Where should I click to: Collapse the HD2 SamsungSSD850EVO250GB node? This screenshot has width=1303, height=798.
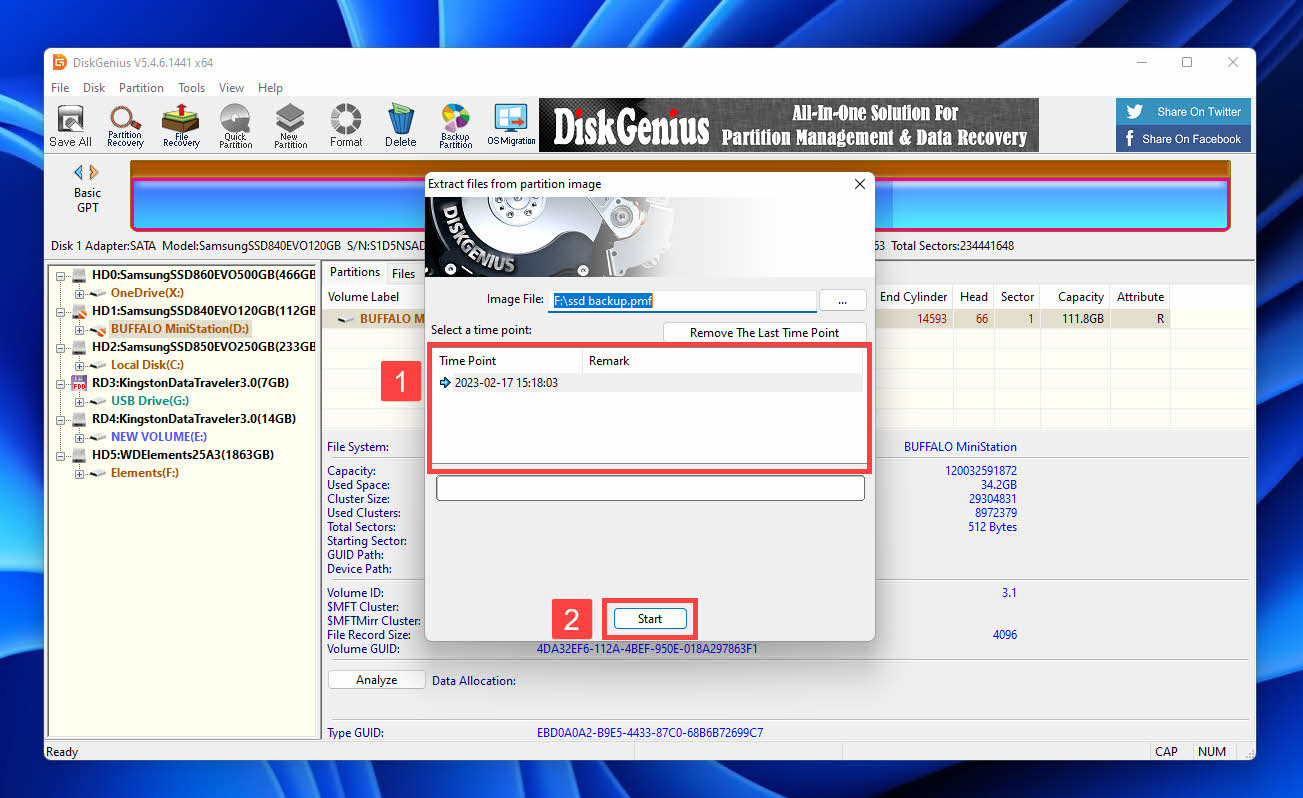coord(61,347)
